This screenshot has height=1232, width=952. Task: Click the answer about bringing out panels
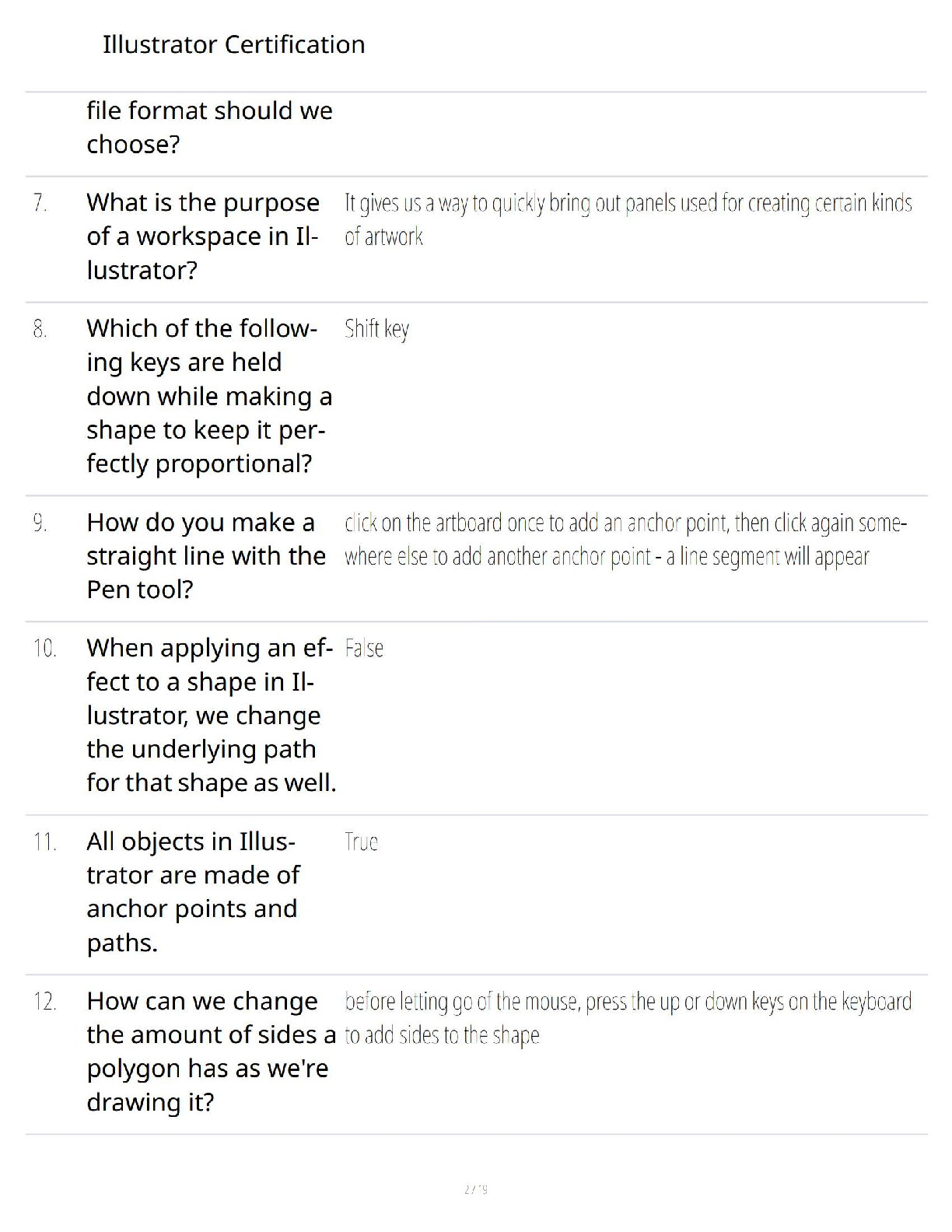628,219
